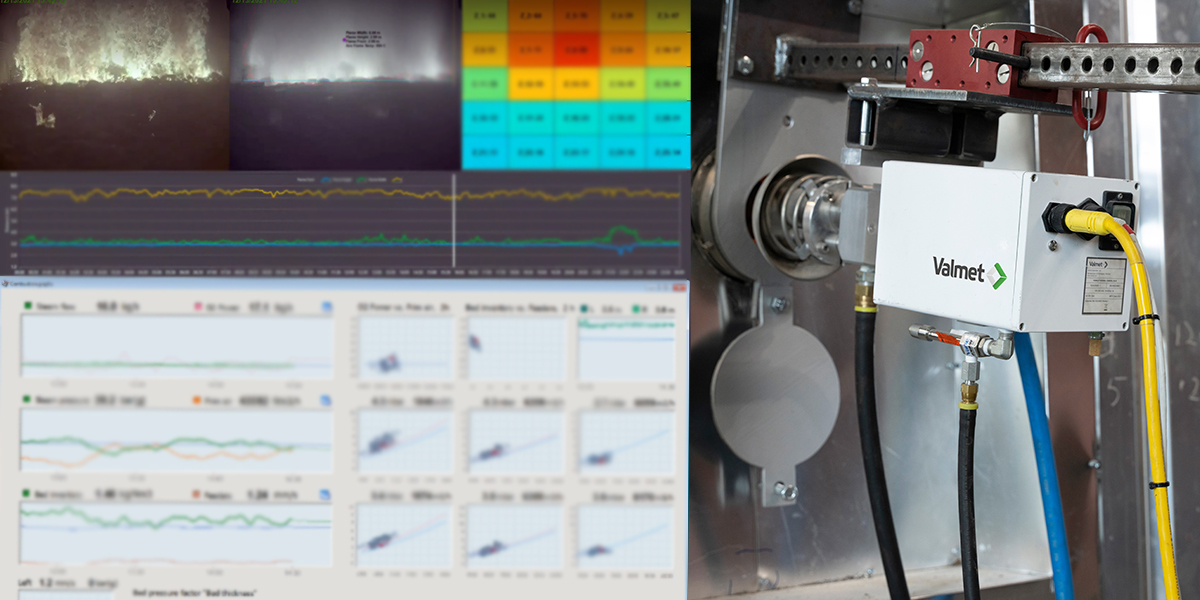Open the blue icon on the Bed inventory row
The image size is (1200, 600).
pyautogui.click(x=326, y=494)
